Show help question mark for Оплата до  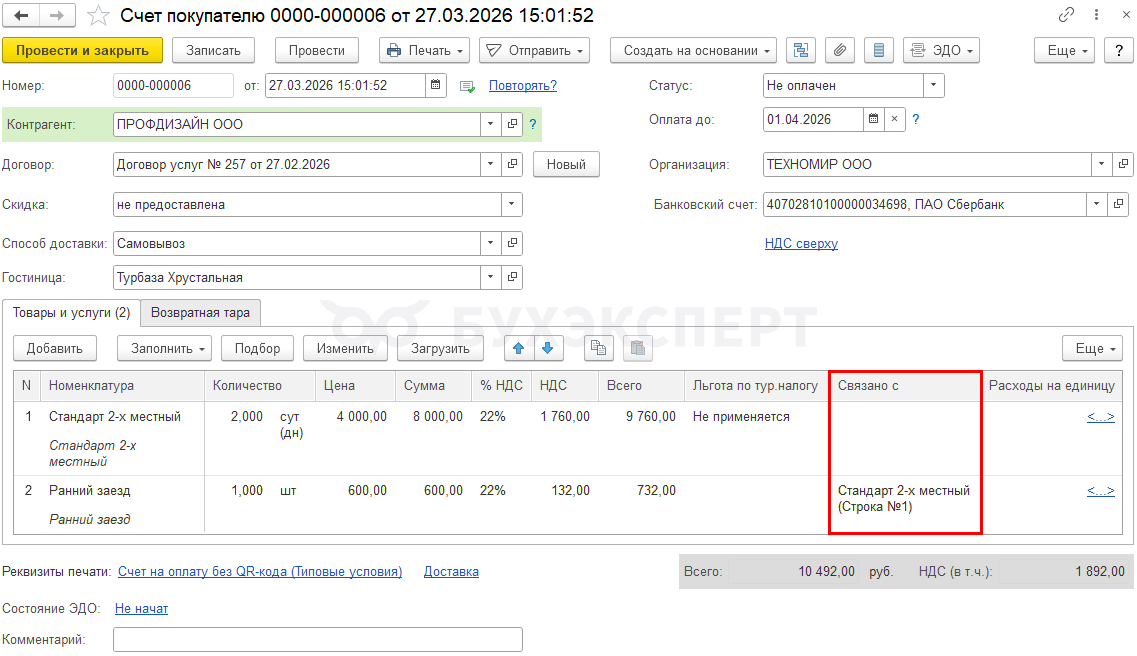916,119
